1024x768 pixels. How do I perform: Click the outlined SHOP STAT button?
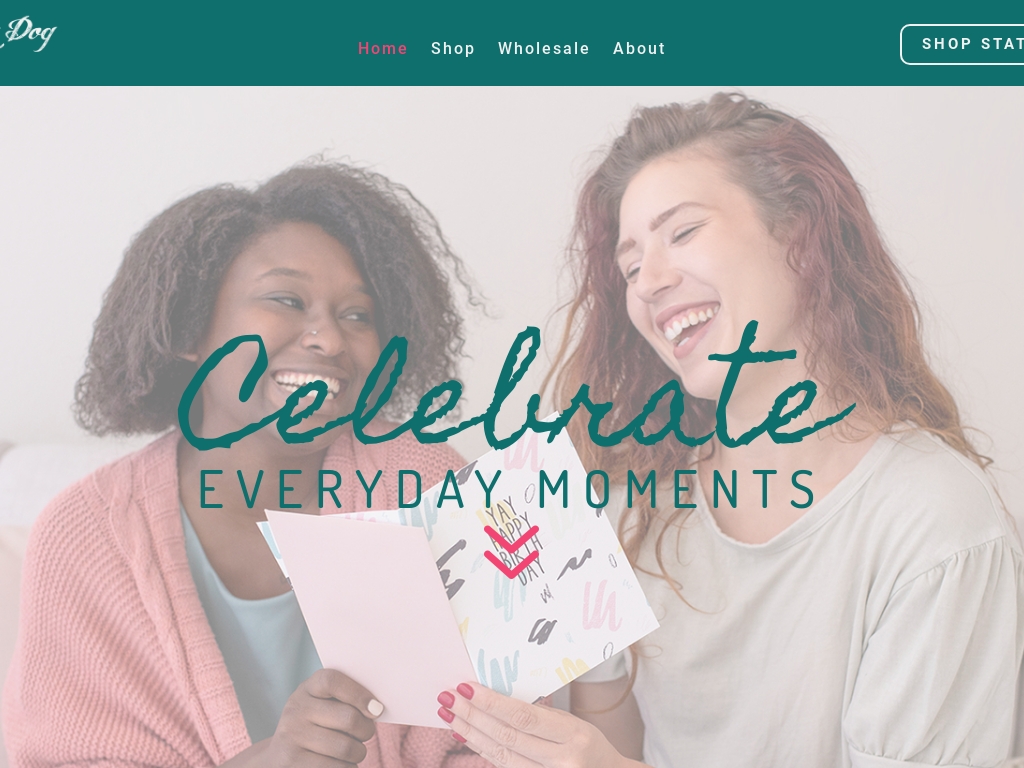tap(962, 44)
